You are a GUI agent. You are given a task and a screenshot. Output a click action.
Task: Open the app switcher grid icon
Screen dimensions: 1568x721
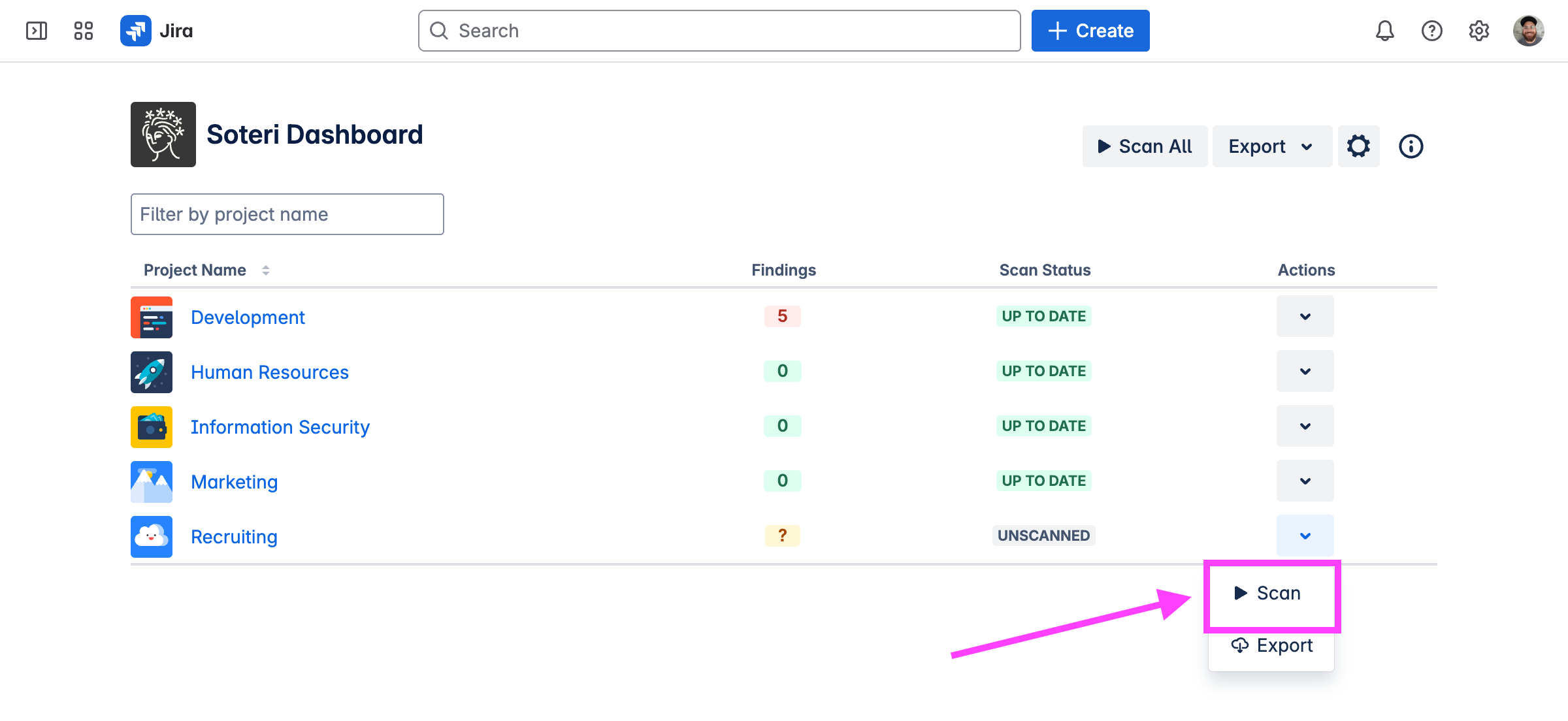[84, 31]
